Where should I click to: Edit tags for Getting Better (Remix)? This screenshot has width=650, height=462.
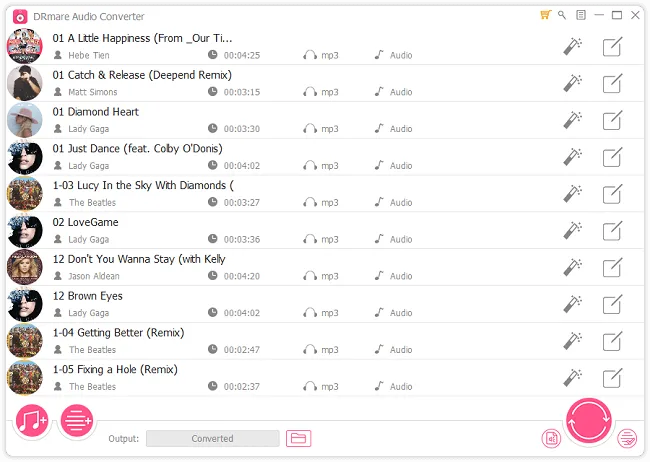(612, 342)
